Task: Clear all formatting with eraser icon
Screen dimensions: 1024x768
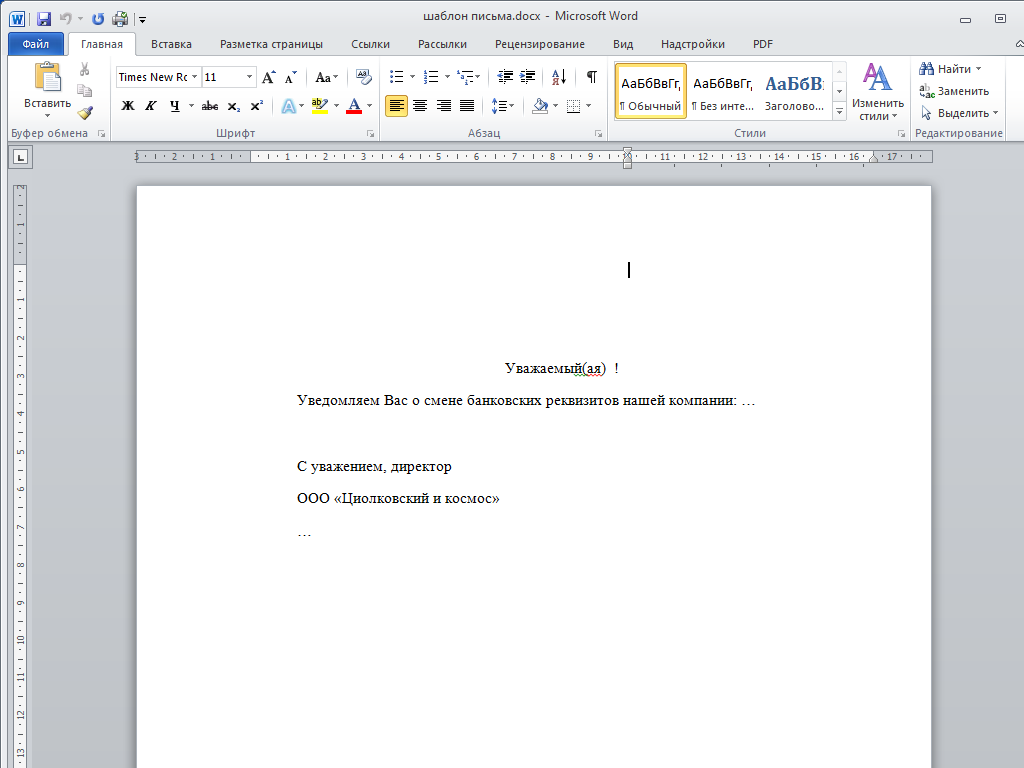Action: [x=364, y=77]
